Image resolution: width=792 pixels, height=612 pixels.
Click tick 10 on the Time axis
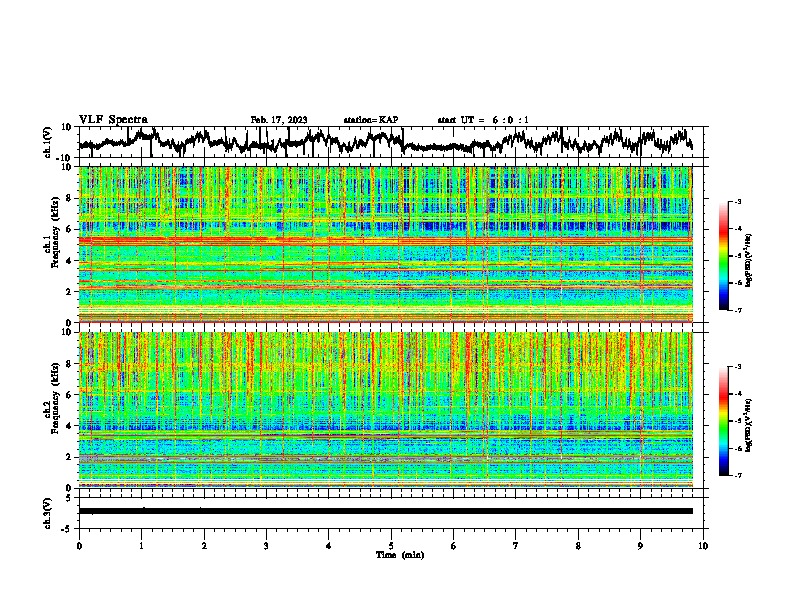coord(703,546)
